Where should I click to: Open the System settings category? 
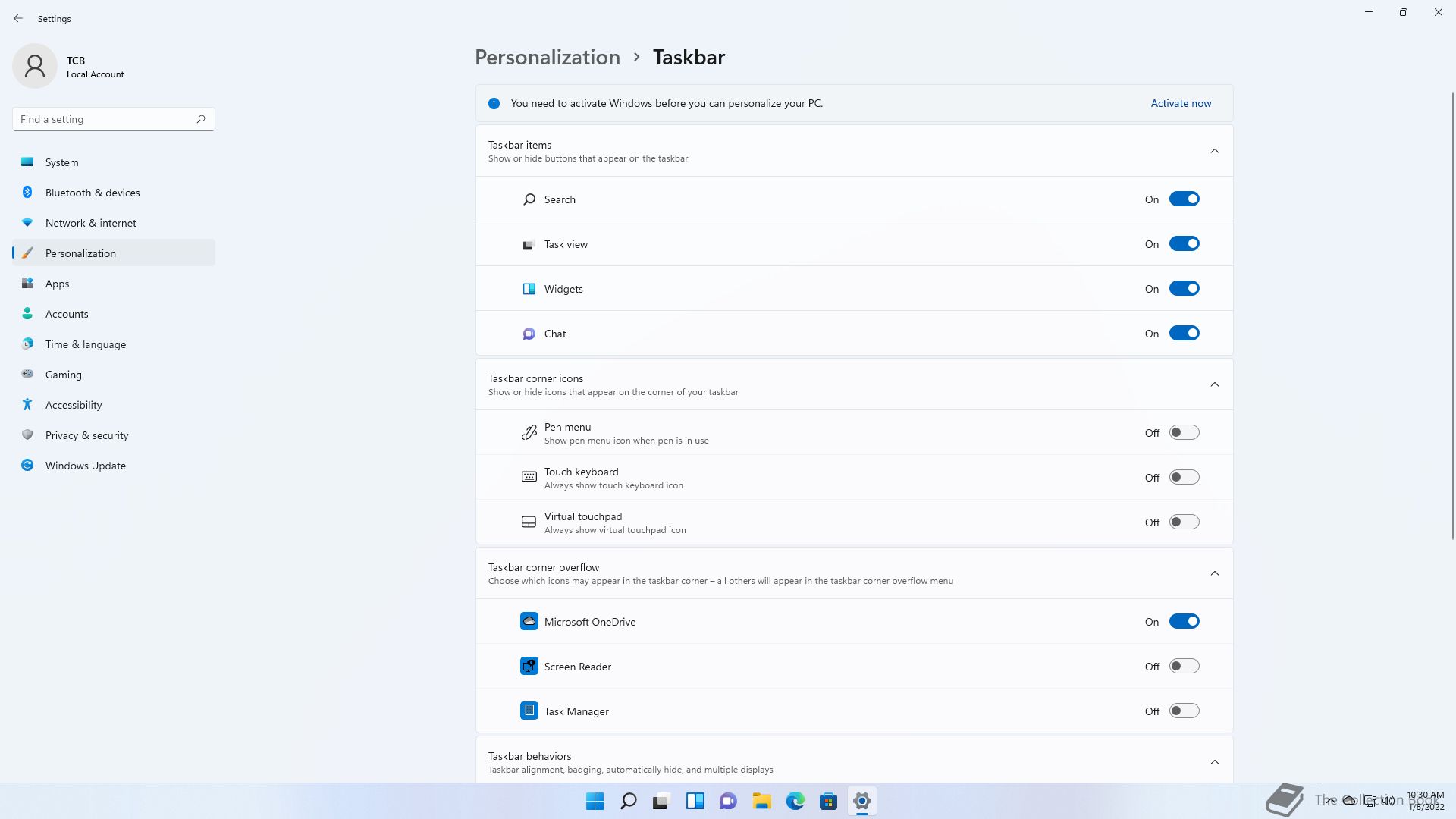click(114, 162)
